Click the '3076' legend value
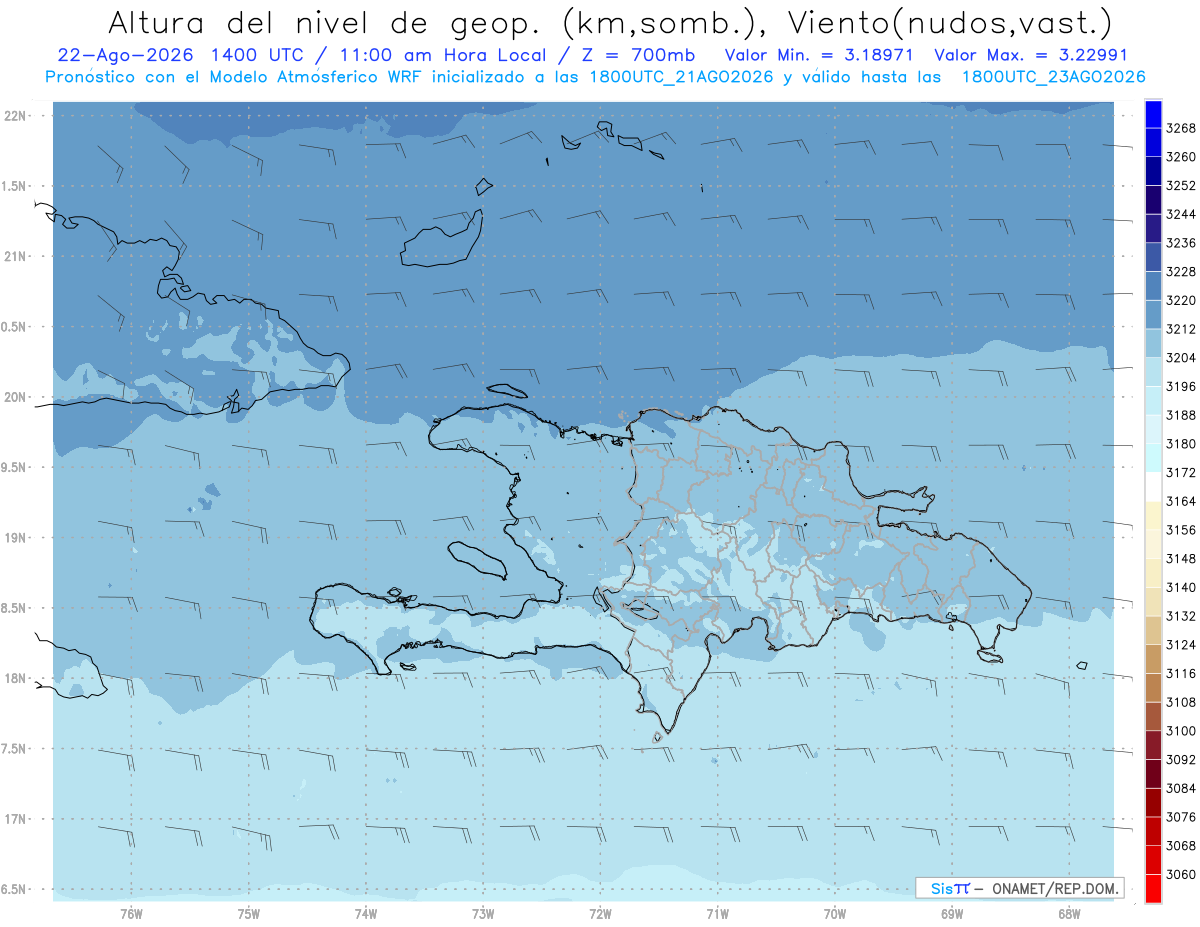 [x=1181, y=817]
